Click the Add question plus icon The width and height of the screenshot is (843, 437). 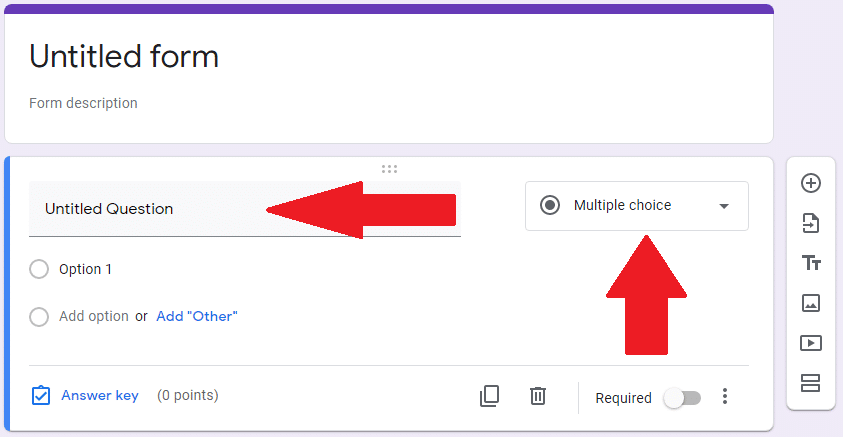tap(811, 183)
